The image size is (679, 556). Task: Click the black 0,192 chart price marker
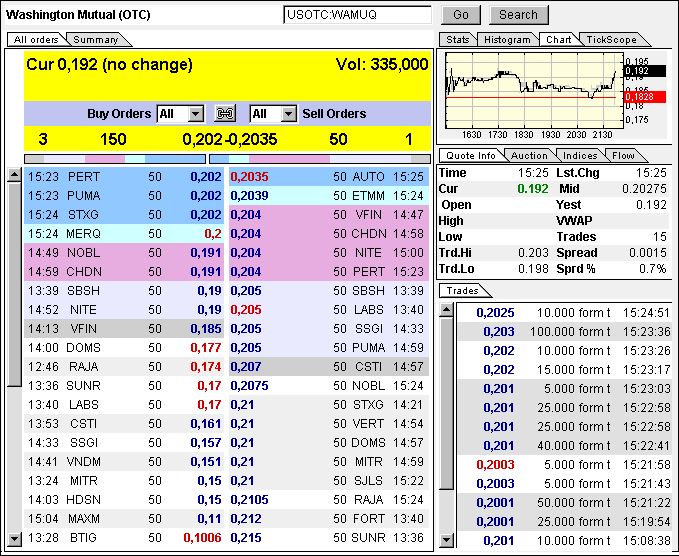coord(645,71)
